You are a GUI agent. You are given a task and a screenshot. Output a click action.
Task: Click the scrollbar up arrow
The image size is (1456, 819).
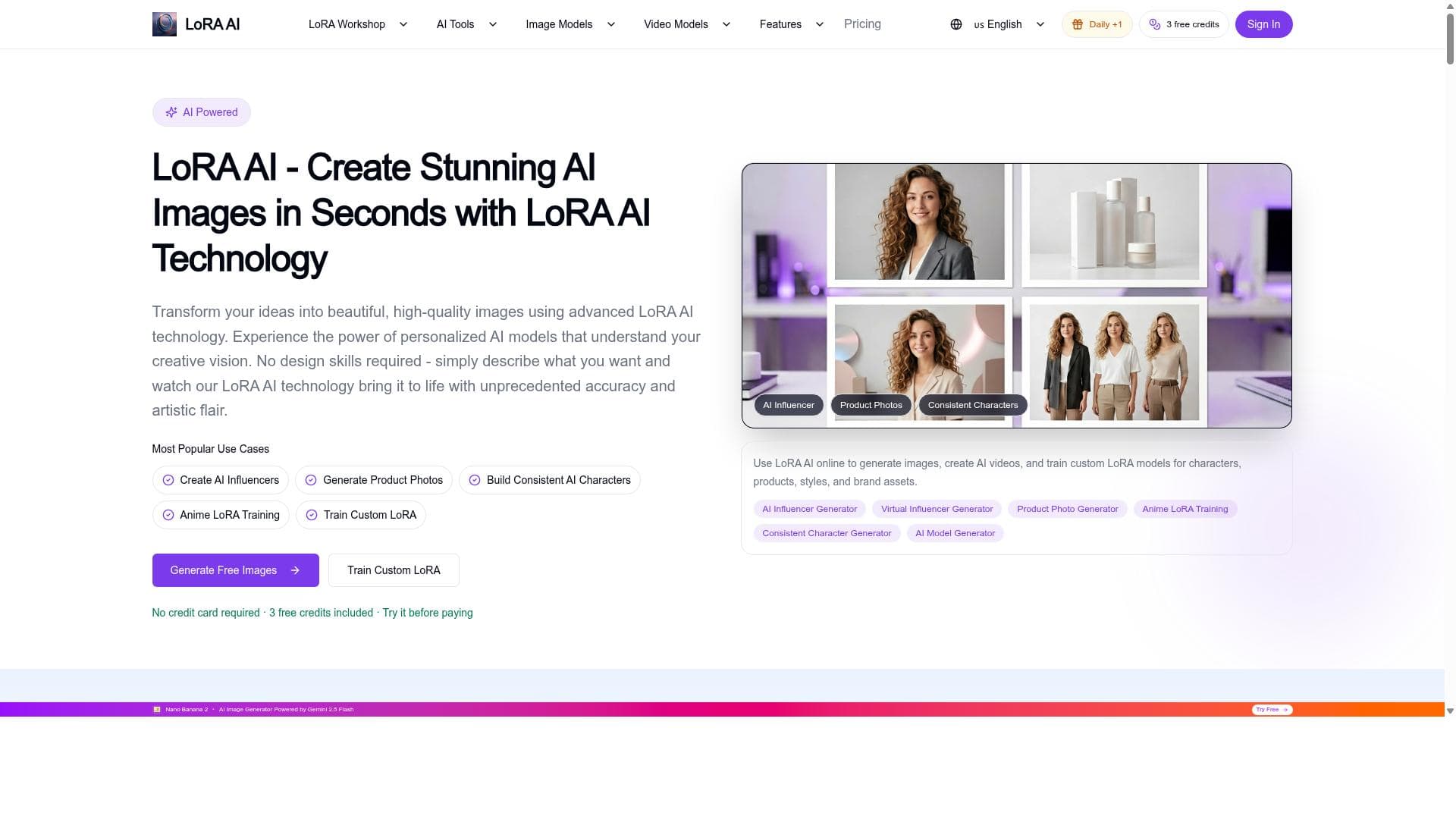[x=1450, y=5]
